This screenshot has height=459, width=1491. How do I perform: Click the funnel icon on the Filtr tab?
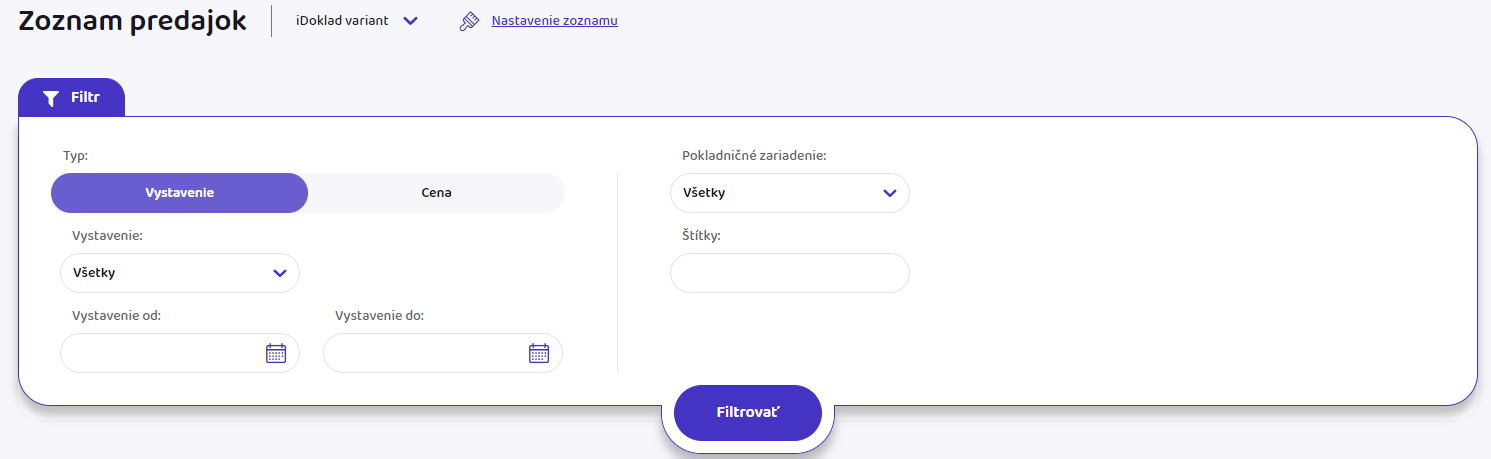coord(51,98)
